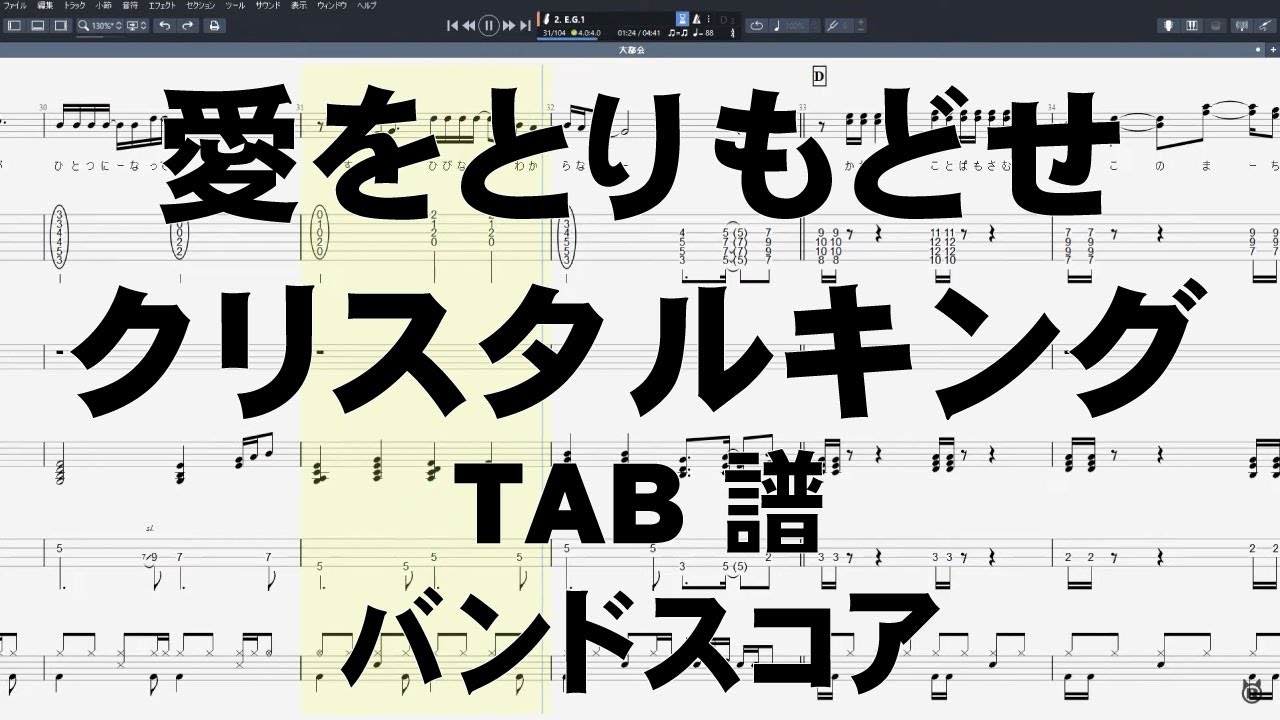Viewport: 1280px width, 720px height.
Task: Click section marker D in the score
Action: pos(819,75)
